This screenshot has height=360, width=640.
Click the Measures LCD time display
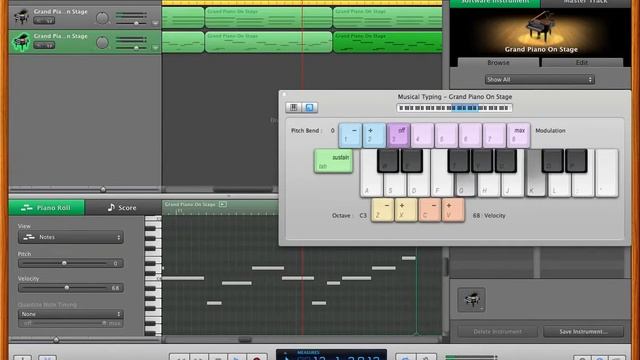tap(331, 355)
